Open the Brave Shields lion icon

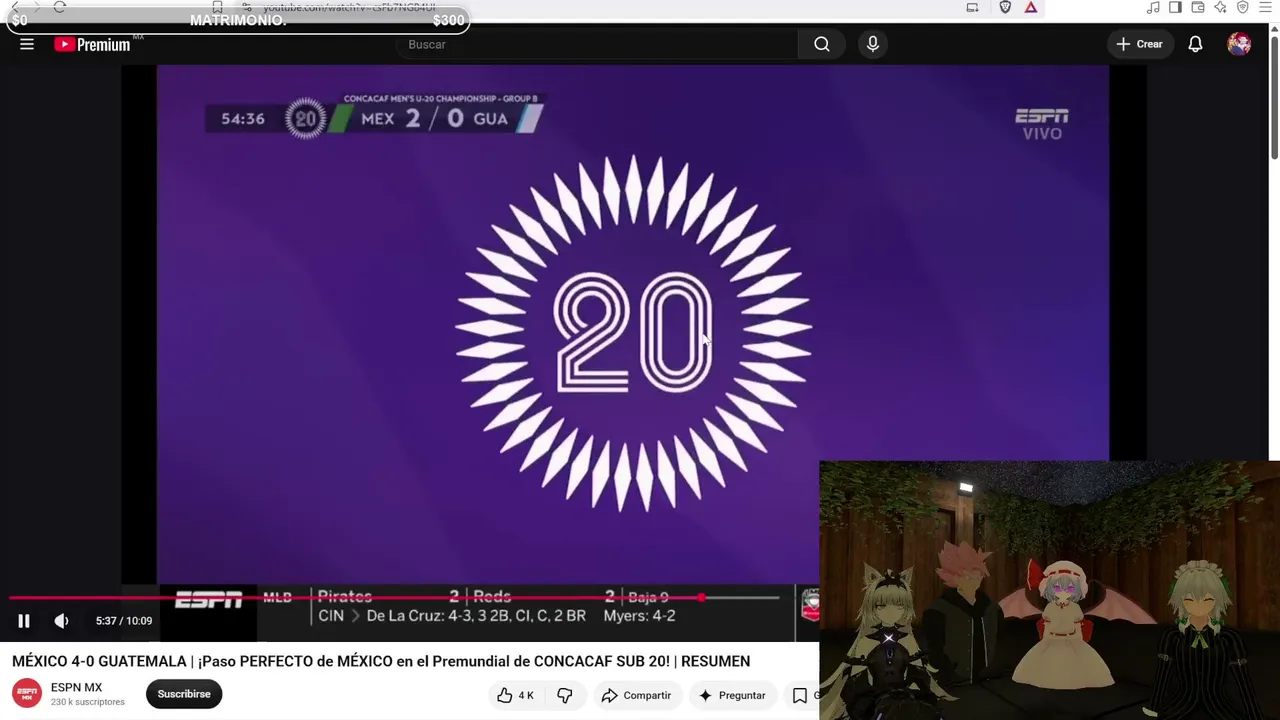(1005, 7)
